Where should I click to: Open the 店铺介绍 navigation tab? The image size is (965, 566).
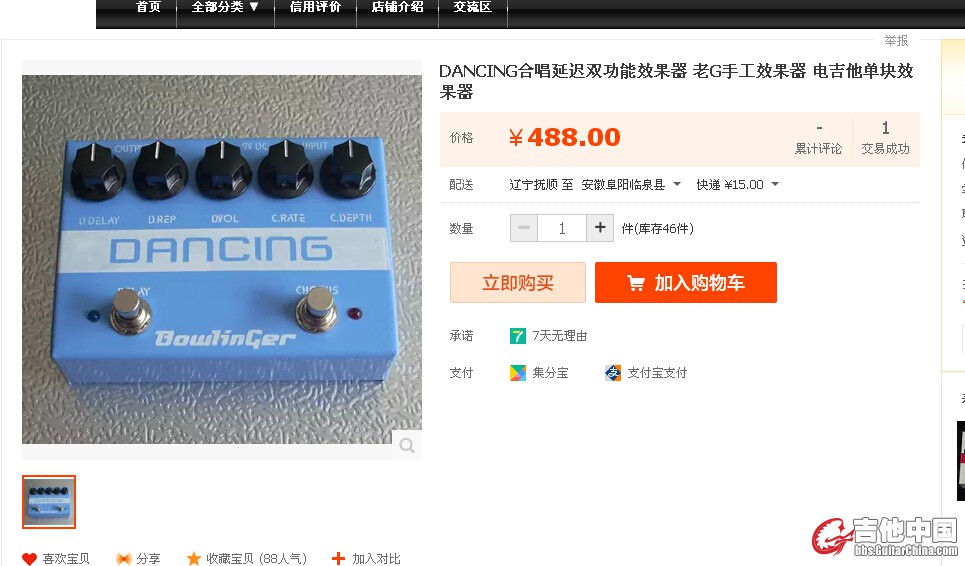[398, 7]
